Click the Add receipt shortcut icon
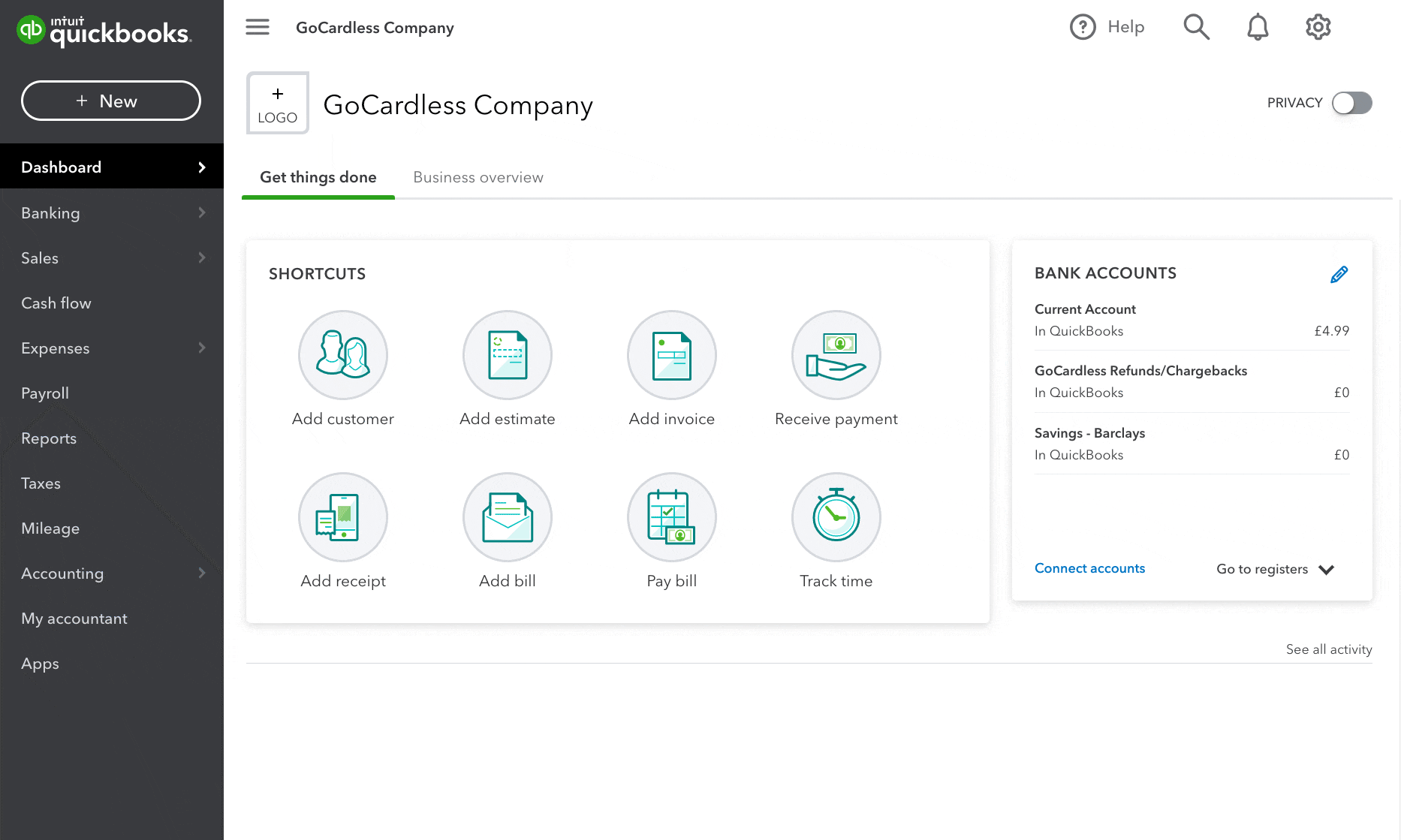The height and width of the screenshot is (840, 1401). click(x=343, y=517)
